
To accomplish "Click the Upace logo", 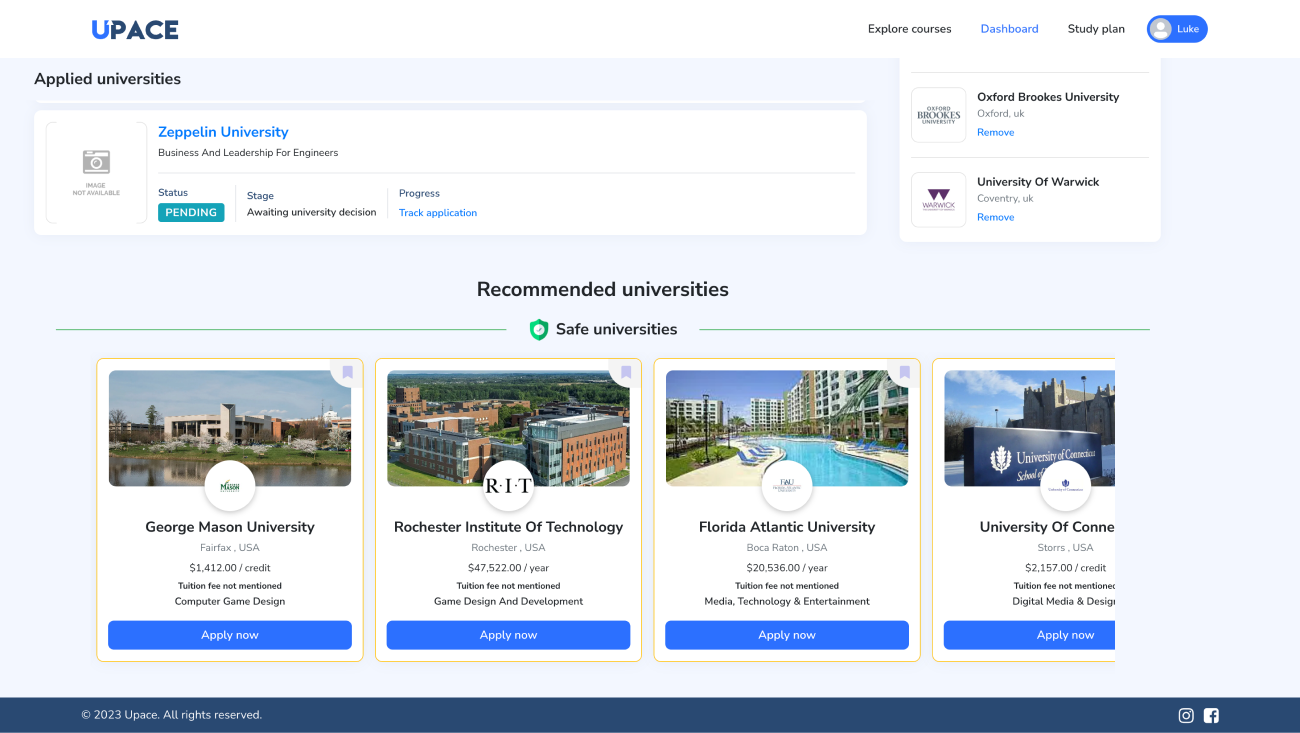I will [x=135, y=30].
